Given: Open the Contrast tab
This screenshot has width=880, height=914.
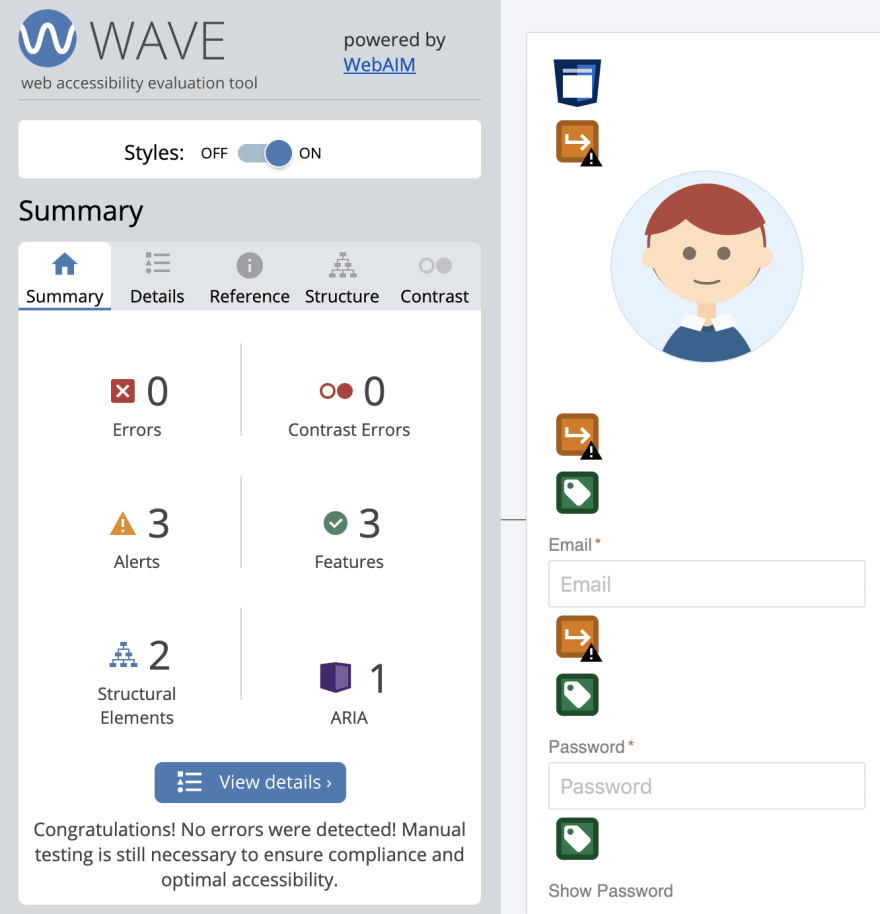Looking at the screenshot, I should pyautogui.click(x=434, y=276).
